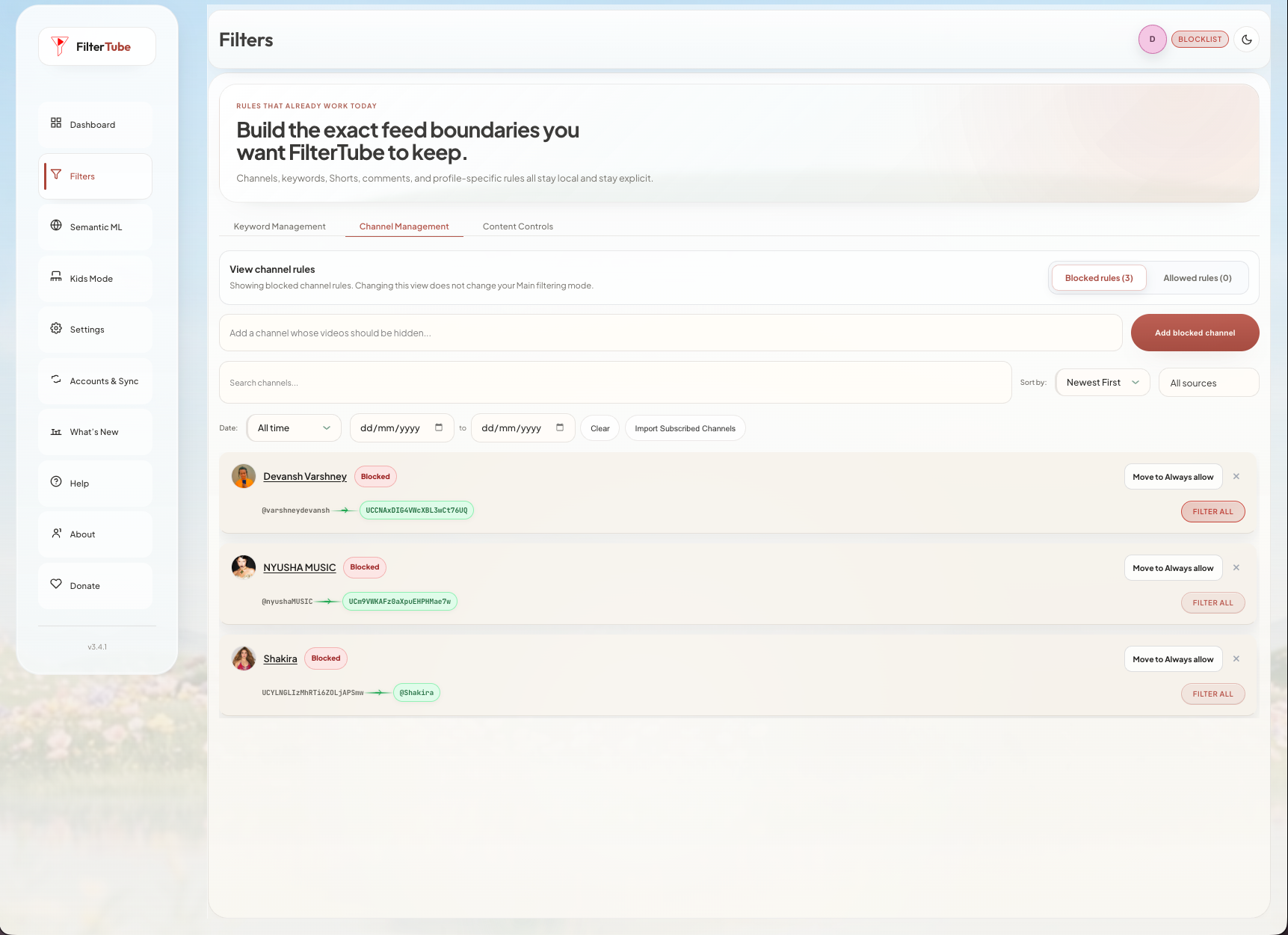Open Sort by Newest First dropdown
Viewport: 1288px width, 935px height.
tap(1103, 383)
